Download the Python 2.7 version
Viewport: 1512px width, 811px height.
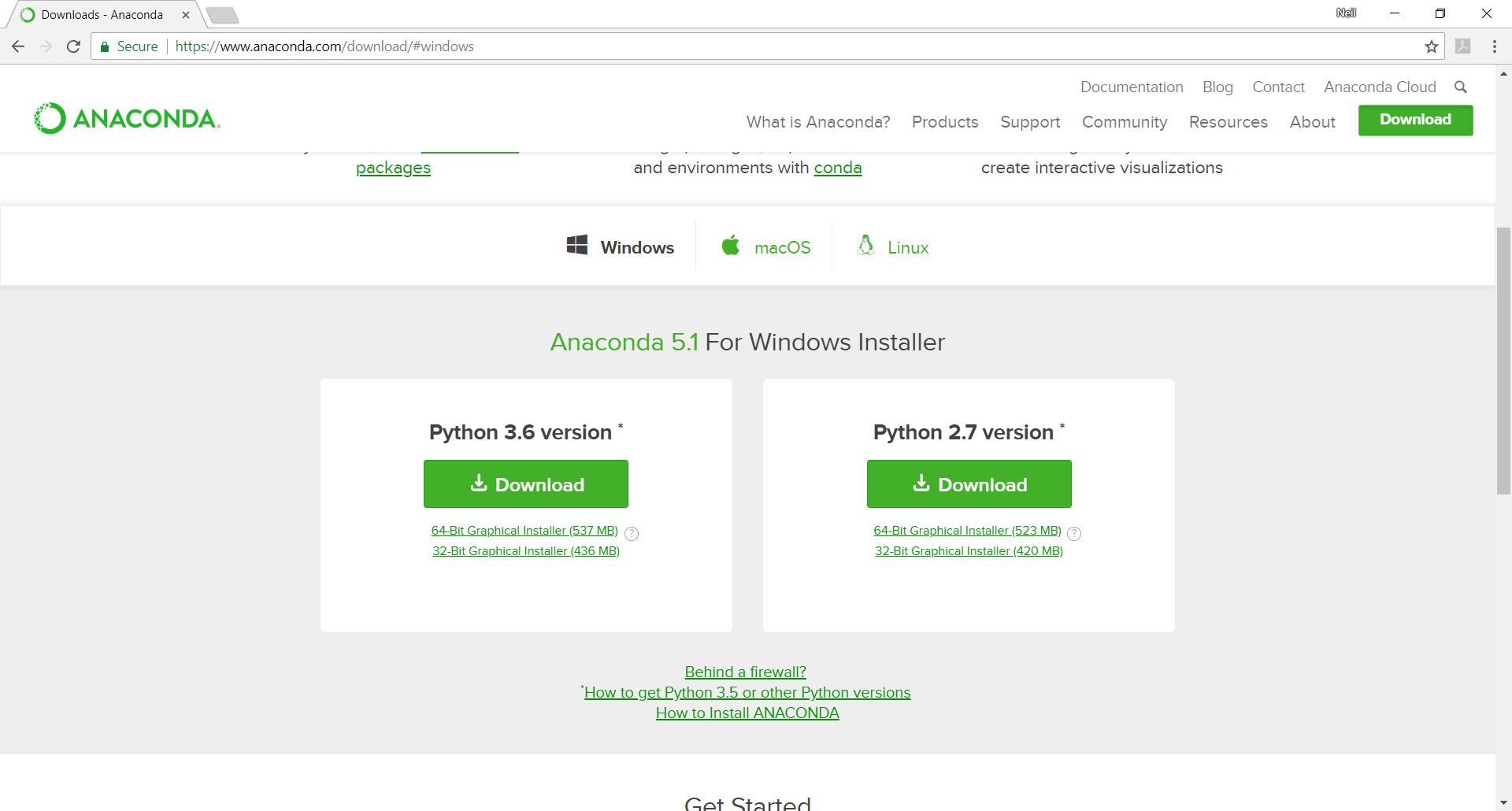click(x=969, y=484)
